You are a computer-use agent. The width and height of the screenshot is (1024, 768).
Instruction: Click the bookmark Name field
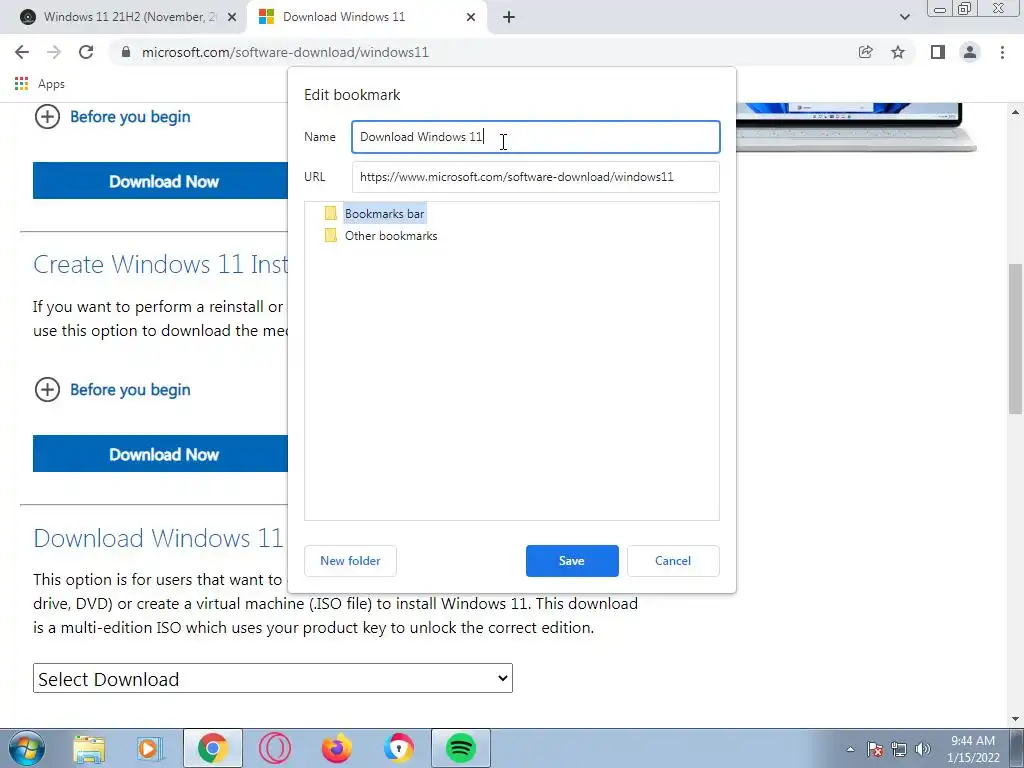click(536, 137)
